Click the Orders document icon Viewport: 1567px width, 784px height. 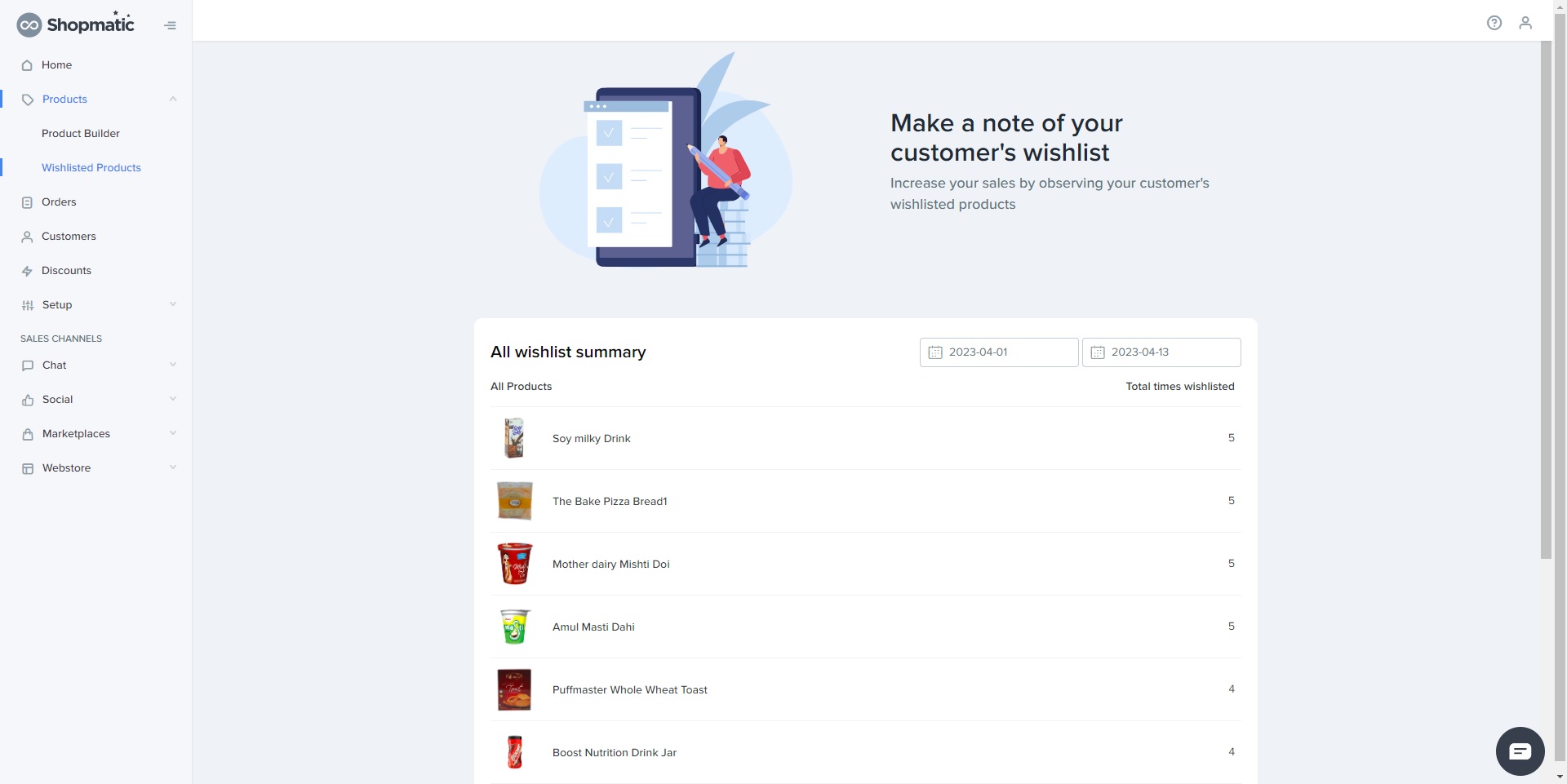click(x=27, y=202)
